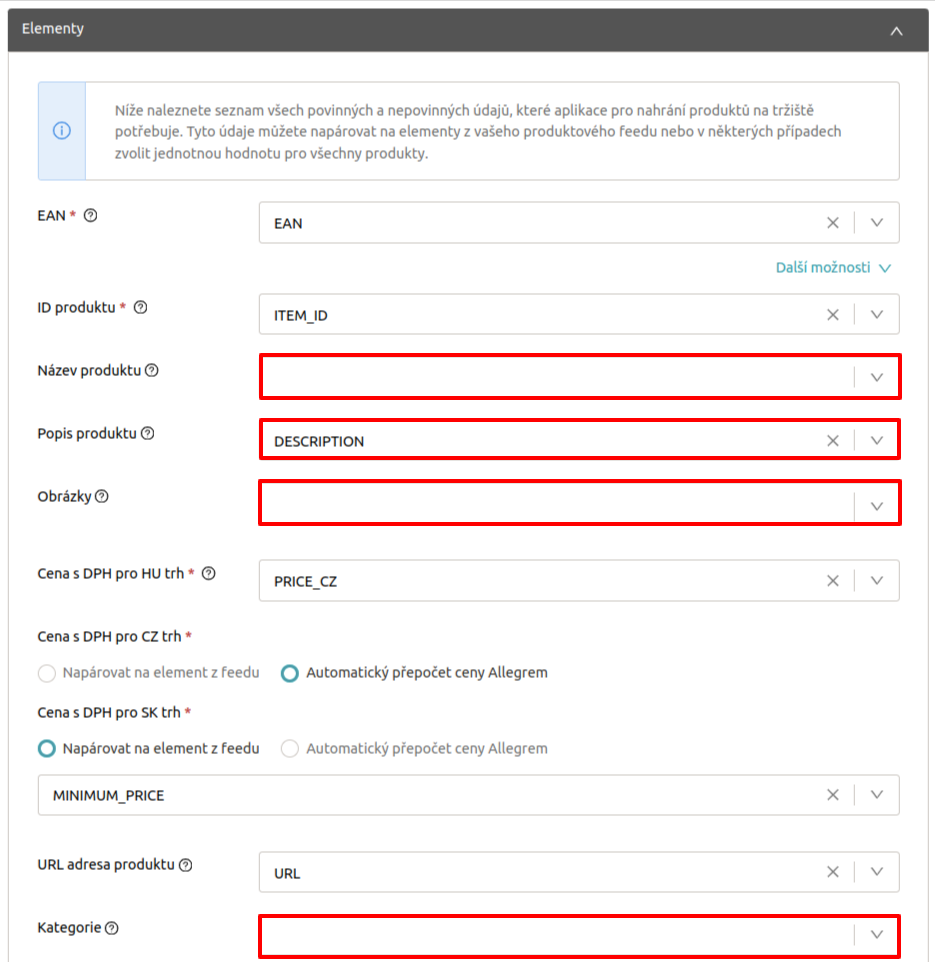
Task: Click the help icon beside ID produktu
Action: pyautogui.click(x=140, y=307)
